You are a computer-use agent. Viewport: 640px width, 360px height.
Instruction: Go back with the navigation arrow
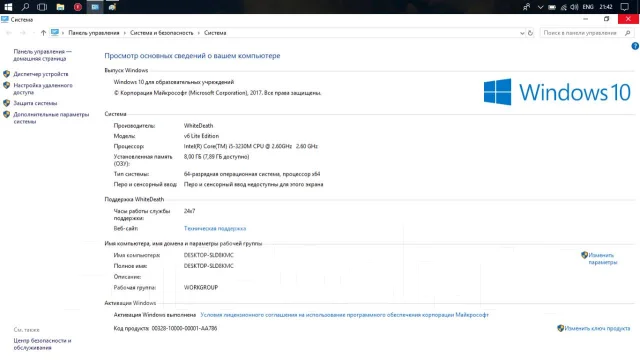[9, 33]
